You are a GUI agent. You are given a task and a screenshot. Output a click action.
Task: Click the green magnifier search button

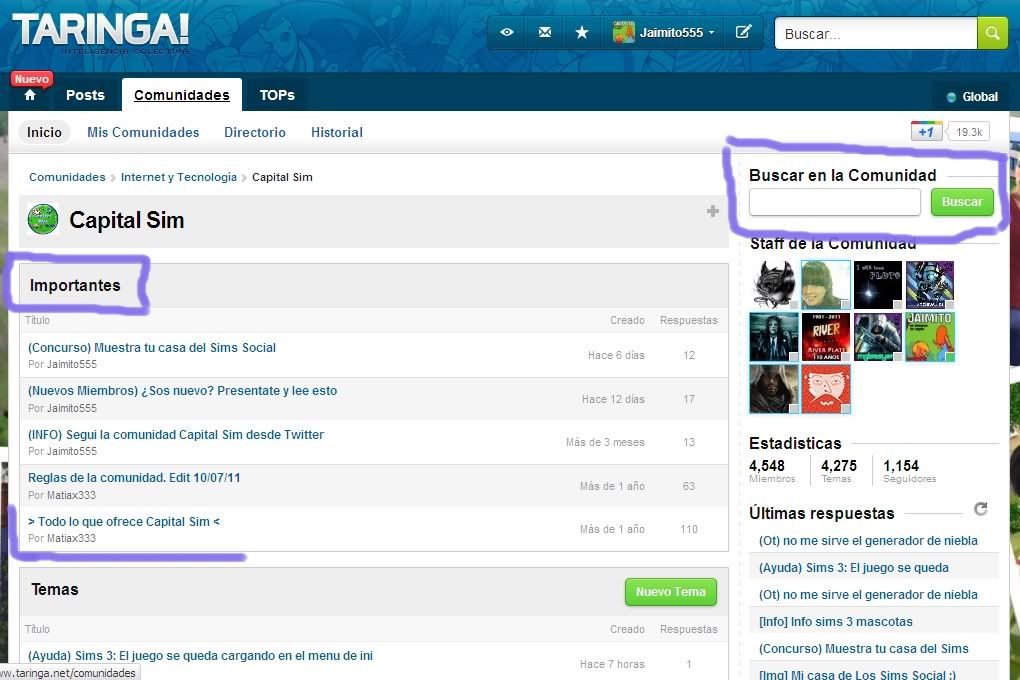993,33
